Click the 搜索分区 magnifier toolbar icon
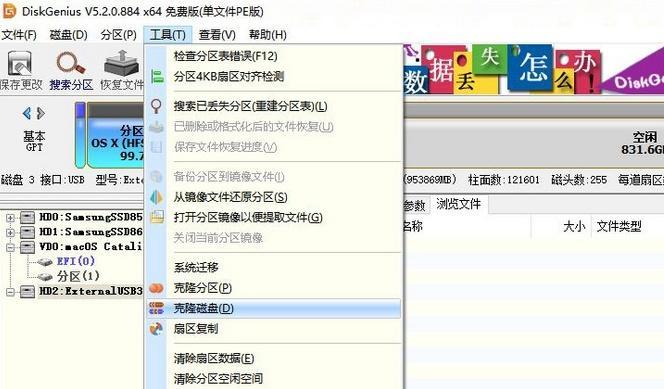The image size is (664, 389). coord(71,63)
